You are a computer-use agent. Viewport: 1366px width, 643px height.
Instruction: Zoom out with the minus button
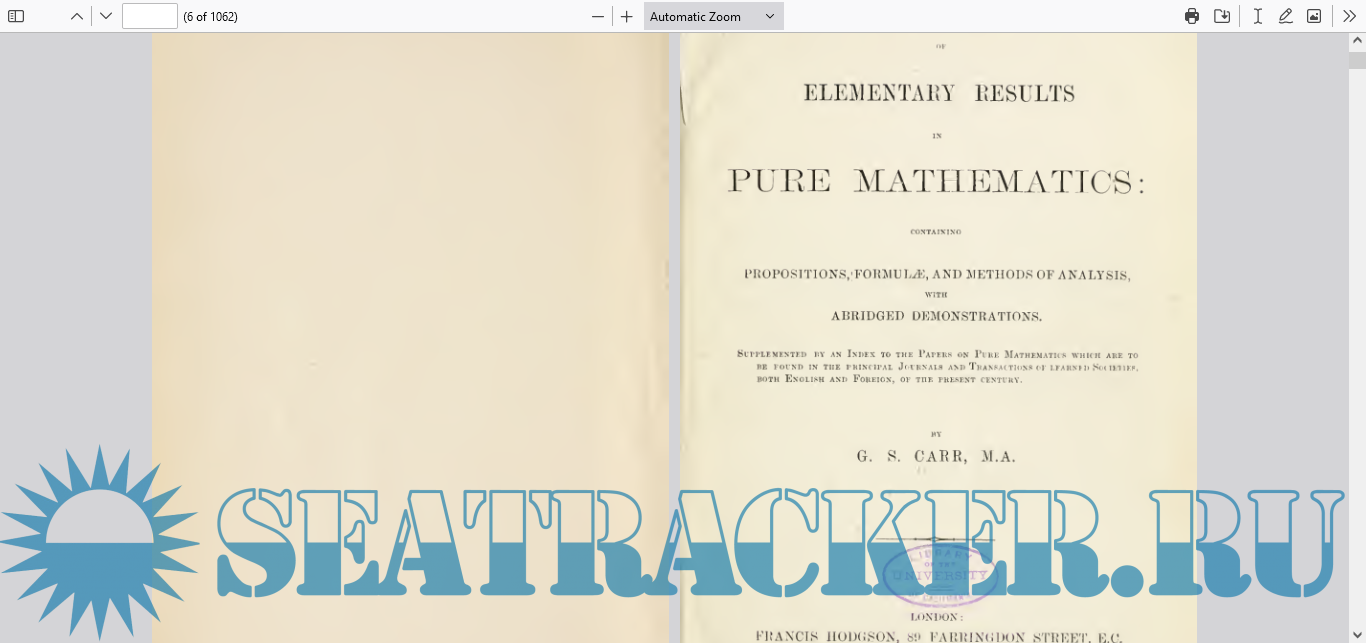click(x=598, y=16)
